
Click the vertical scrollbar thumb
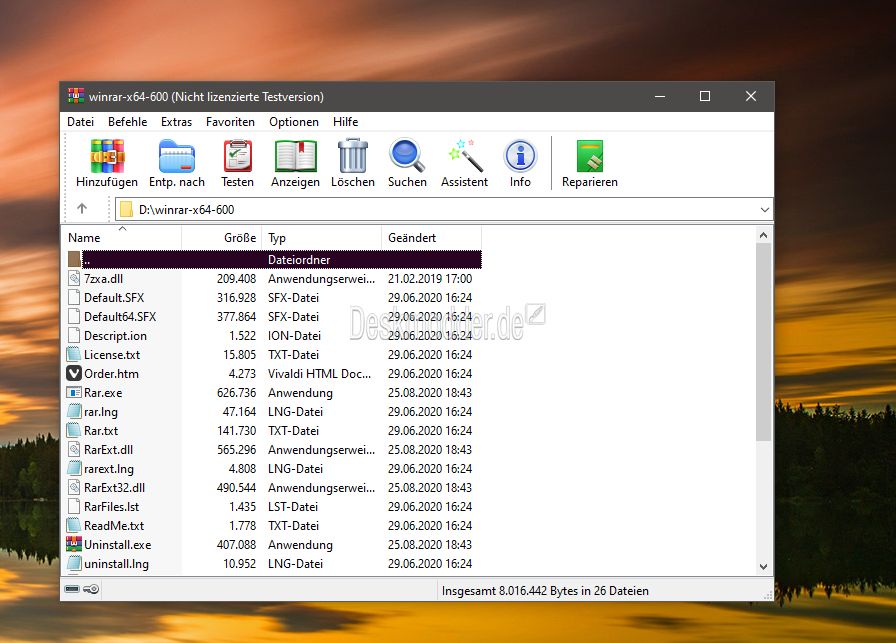coord(763,342)
